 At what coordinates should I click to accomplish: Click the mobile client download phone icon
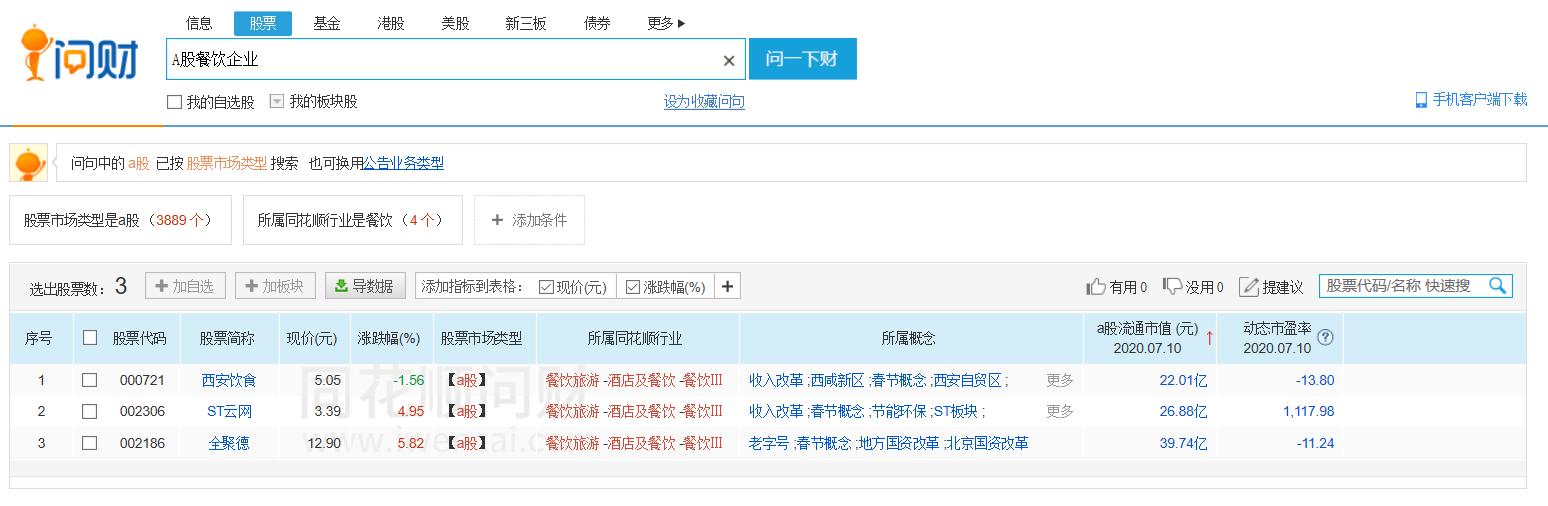click(x=1420, y=100)
